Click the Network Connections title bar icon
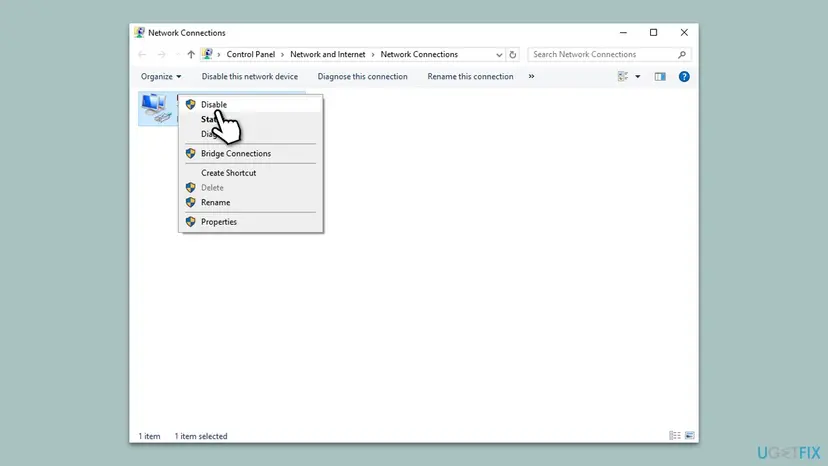Screen dimensions: 828x466 tap(139, 32)
